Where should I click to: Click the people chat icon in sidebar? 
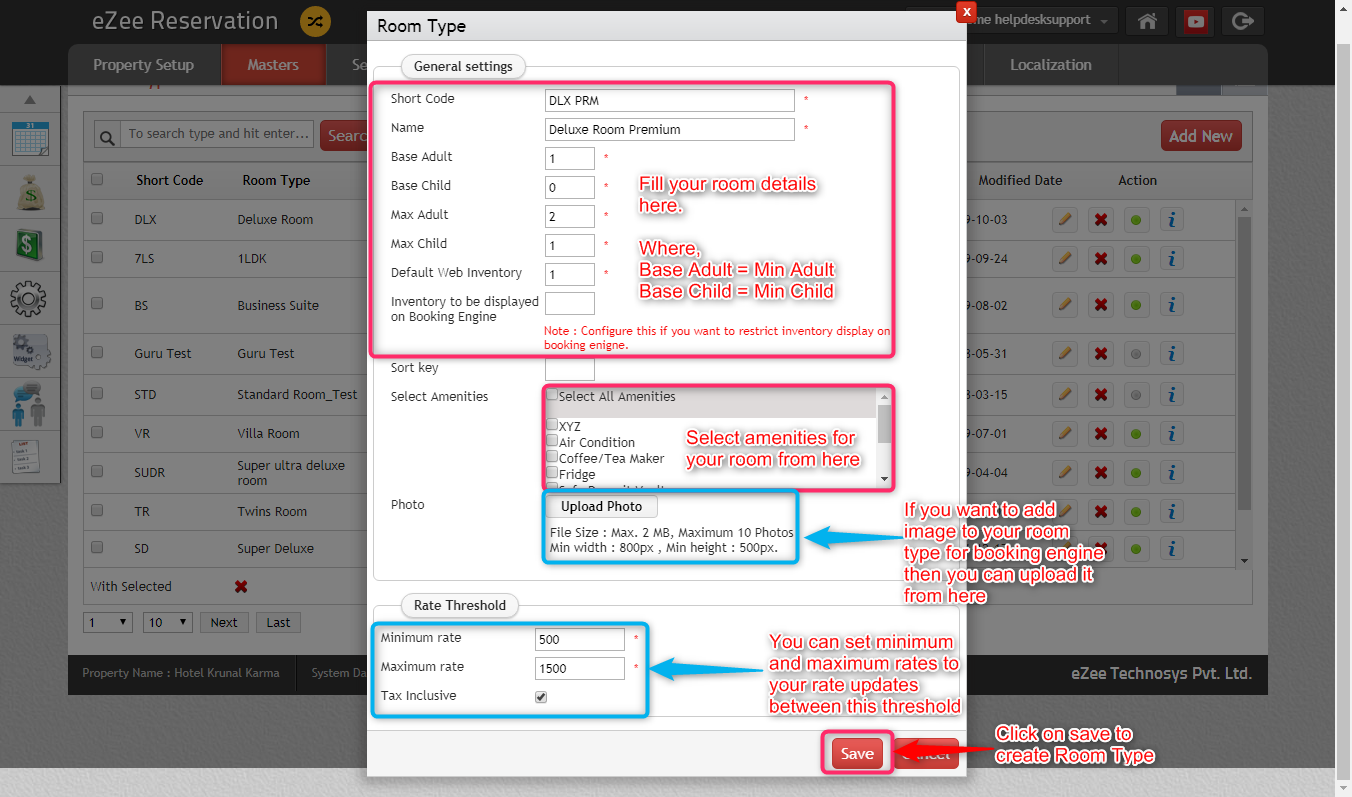(x=30, y=405)
